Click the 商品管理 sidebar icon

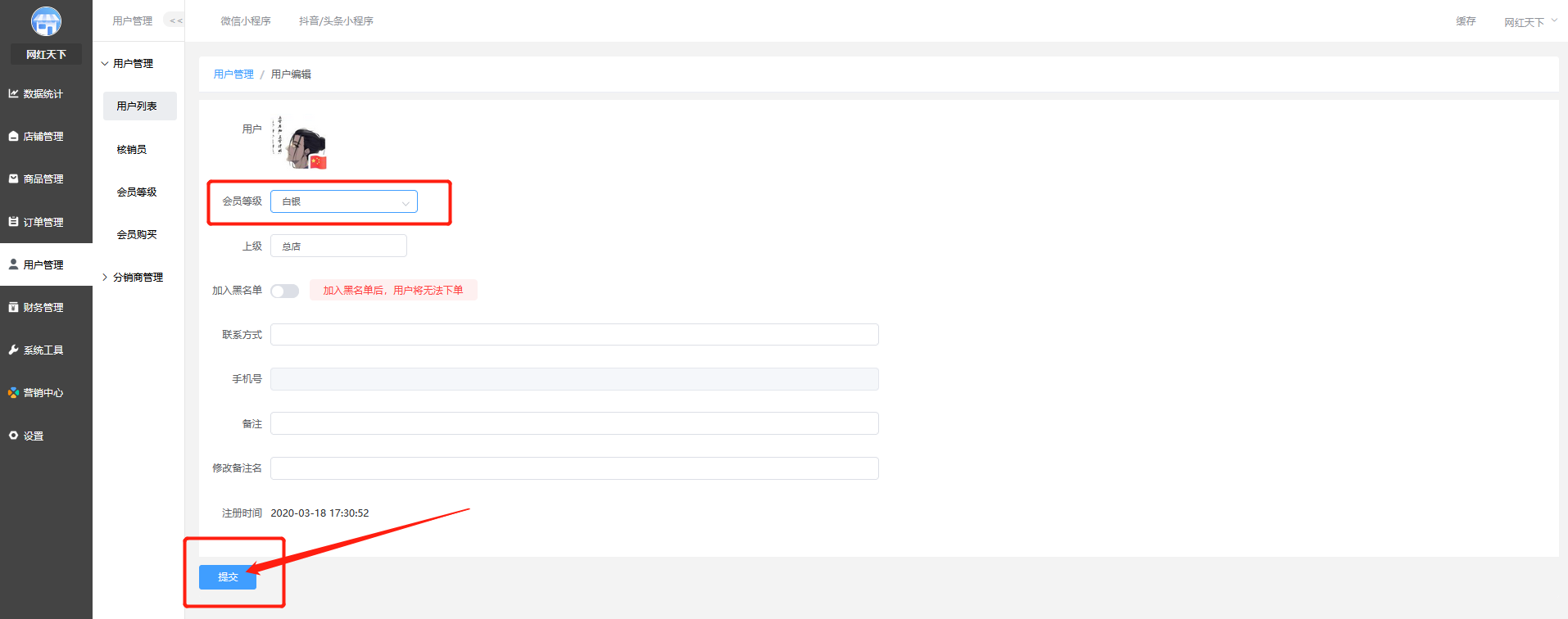[x=13, y=178]
